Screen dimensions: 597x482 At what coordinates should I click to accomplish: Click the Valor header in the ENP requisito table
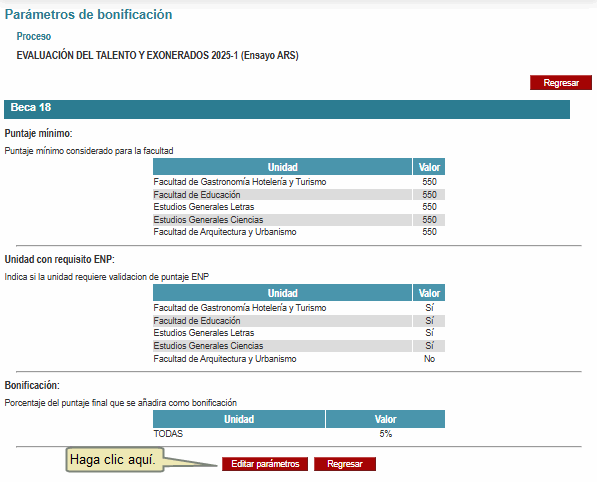[x=429, y=293]
